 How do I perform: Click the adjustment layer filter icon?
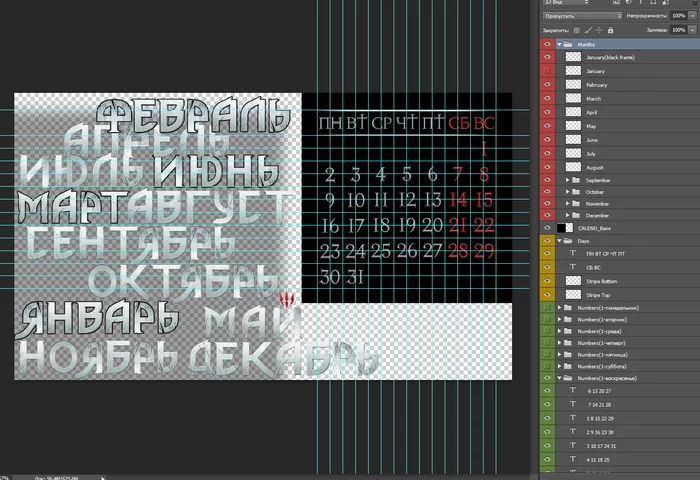tap(629, 2)
